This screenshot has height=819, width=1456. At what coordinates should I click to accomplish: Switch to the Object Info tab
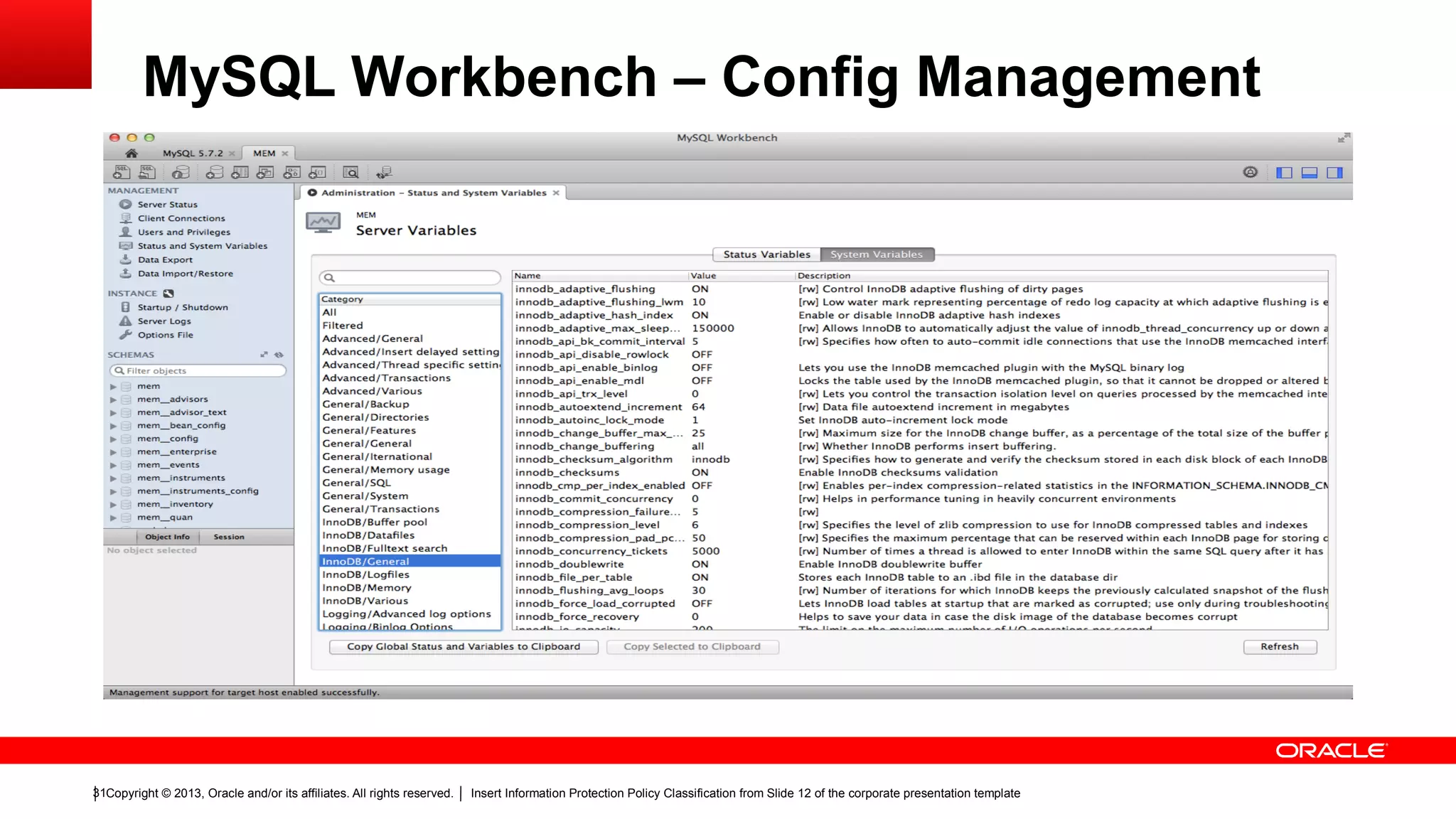[x=167, y=537]
